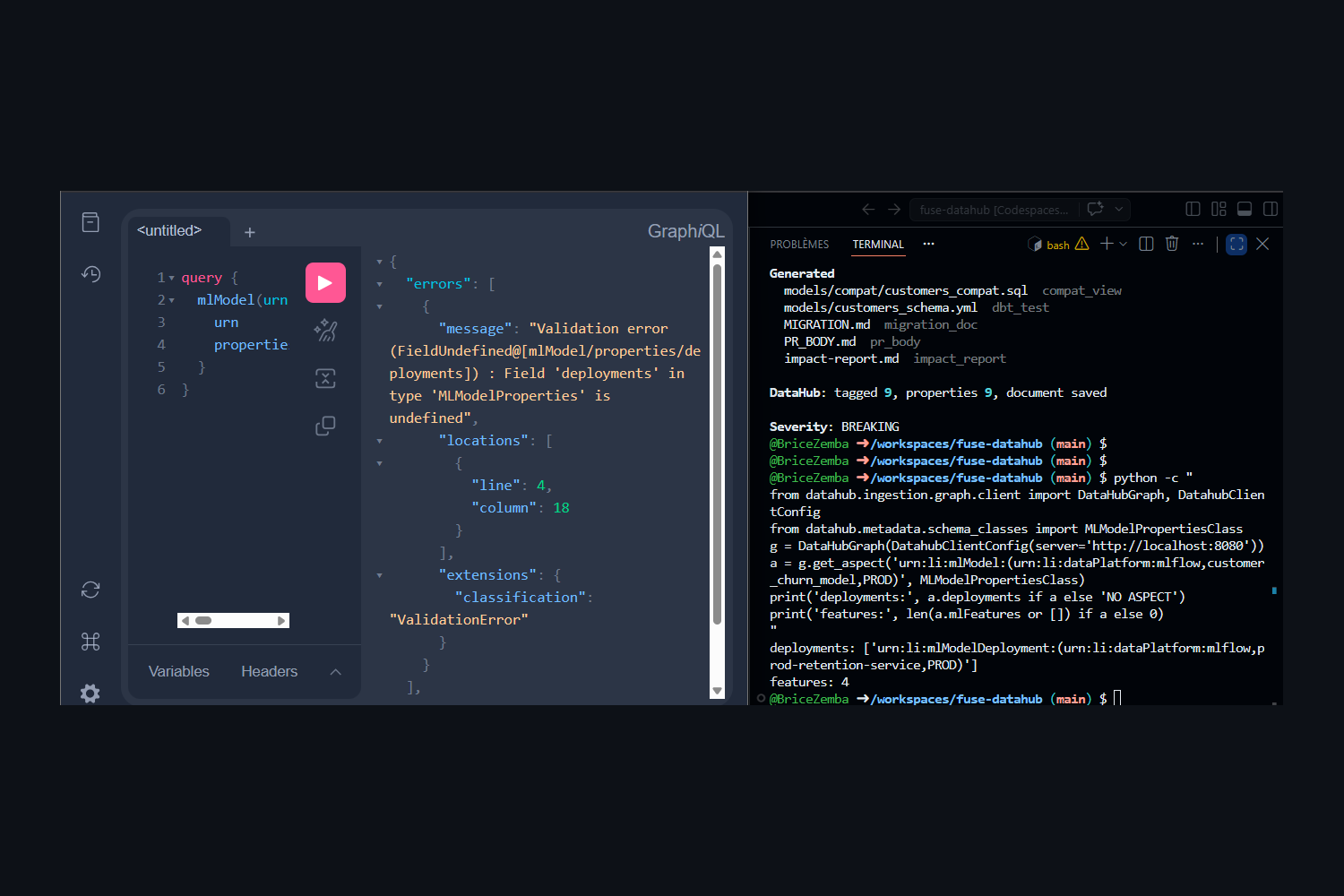This screenshot has width=1344, height=896.
Task: Click /workspaces/fuse-datahub path in last prompt
Action: 956,699
